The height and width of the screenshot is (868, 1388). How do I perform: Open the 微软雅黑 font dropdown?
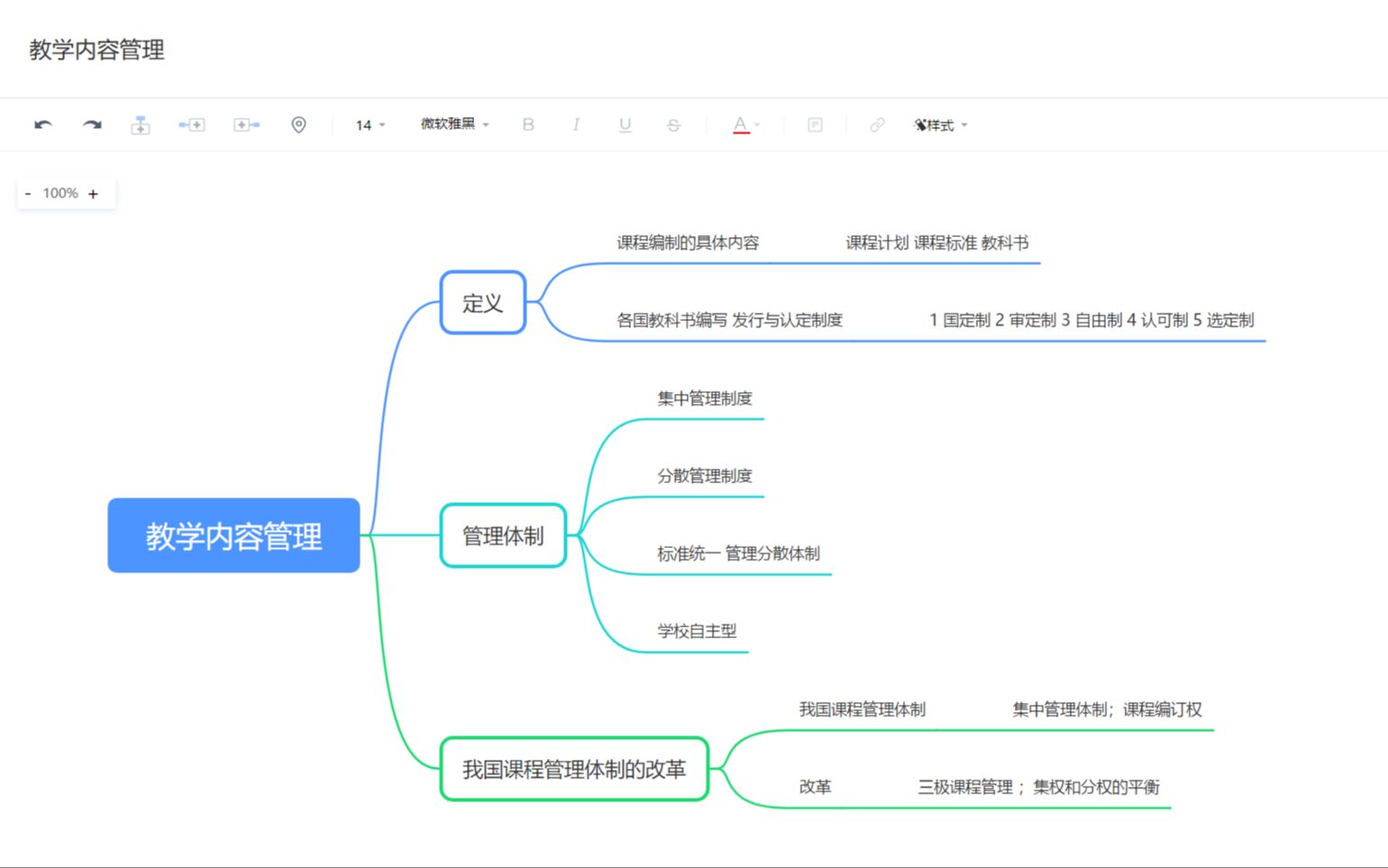point(455,123)
